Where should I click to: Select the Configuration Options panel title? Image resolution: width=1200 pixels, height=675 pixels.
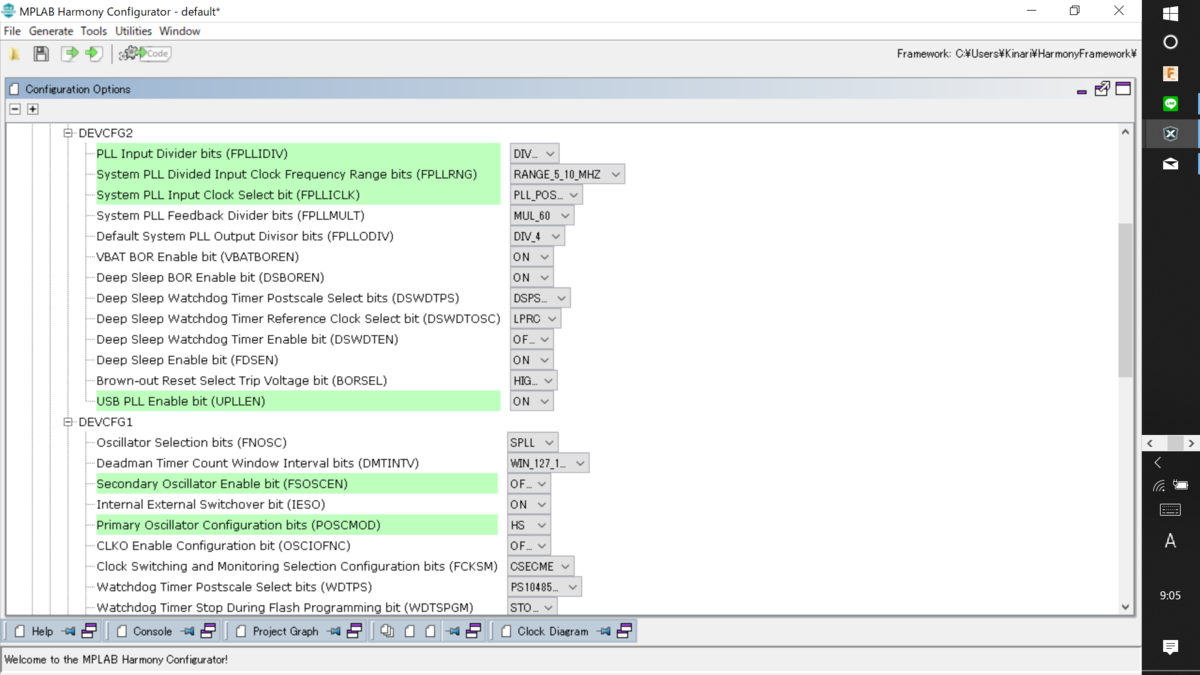click(78, 89)
